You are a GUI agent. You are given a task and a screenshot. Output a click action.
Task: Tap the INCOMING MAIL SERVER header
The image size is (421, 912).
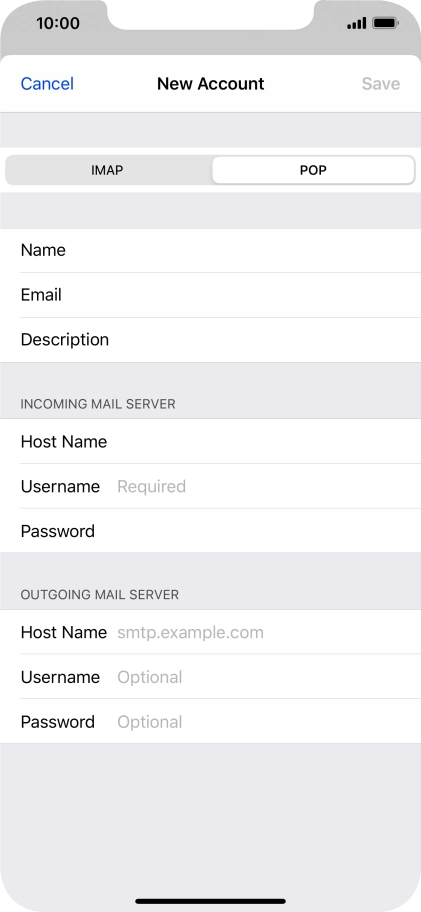(98, 404)
